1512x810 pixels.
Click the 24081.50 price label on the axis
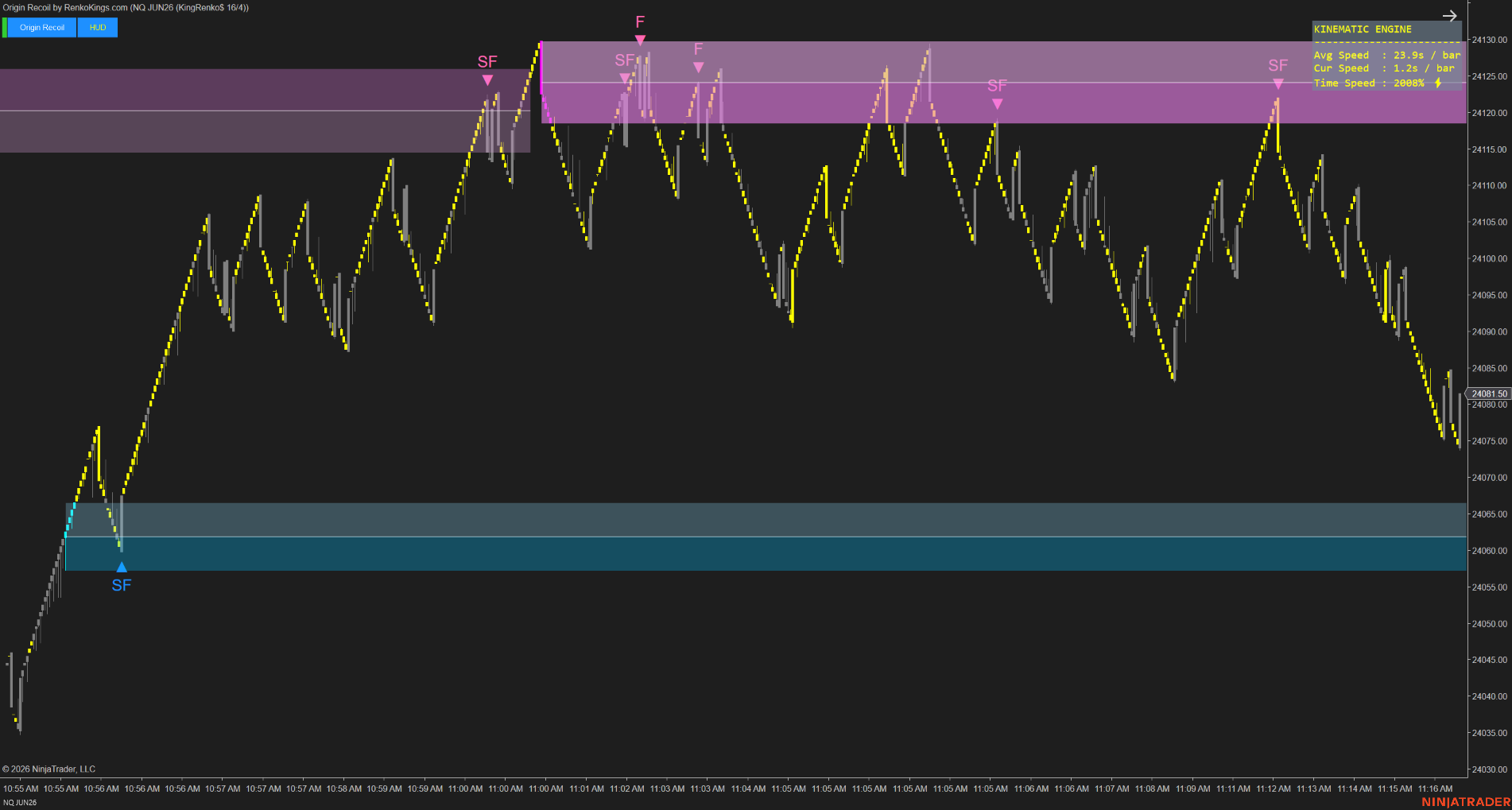coord(1488,393)
